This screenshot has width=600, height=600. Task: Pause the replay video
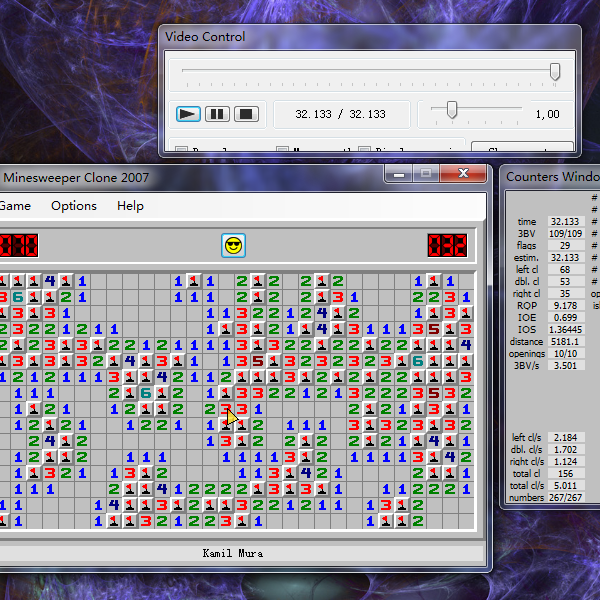[217, 114]
